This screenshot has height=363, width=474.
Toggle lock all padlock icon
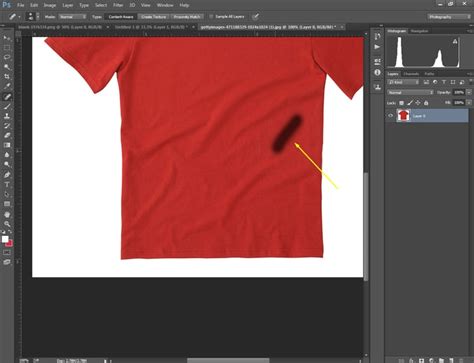click(426, 103)
